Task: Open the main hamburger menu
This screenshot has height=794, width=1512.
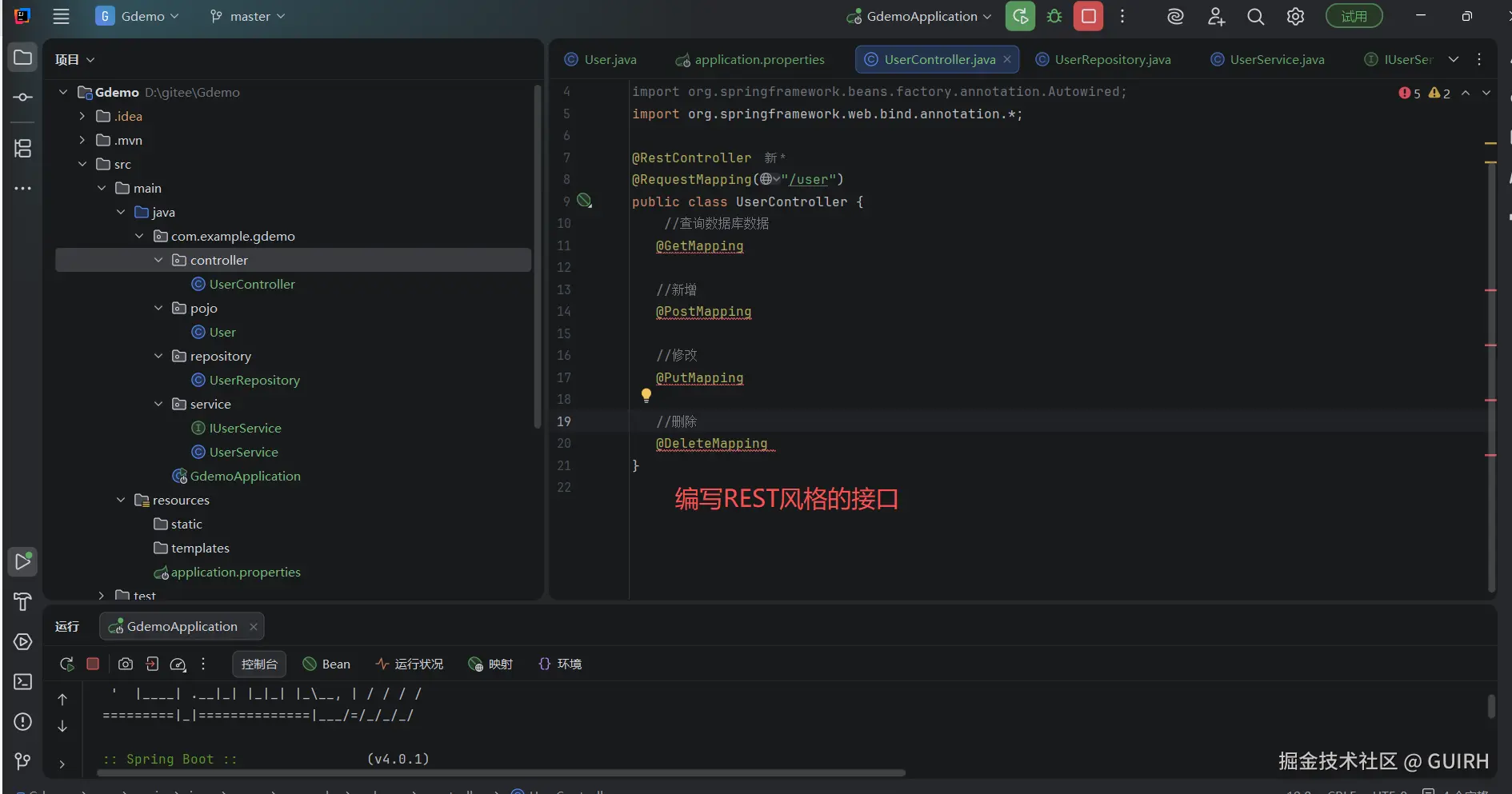Action: [61, 16]
